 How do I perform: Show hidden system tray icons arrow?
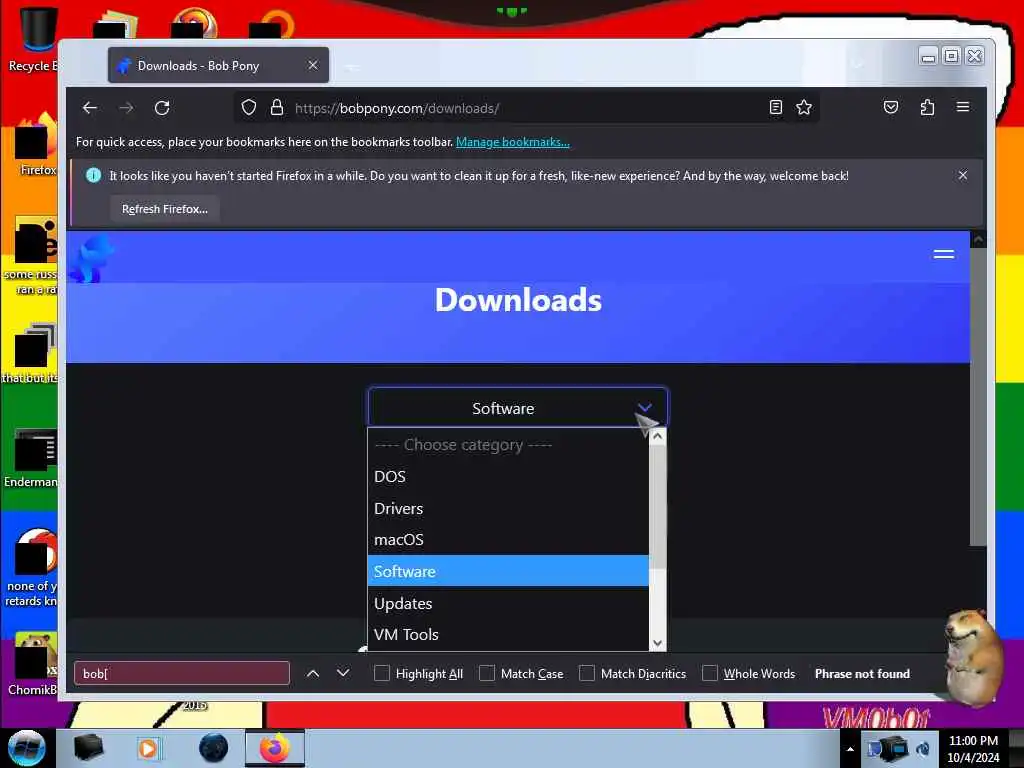[850, 749]
